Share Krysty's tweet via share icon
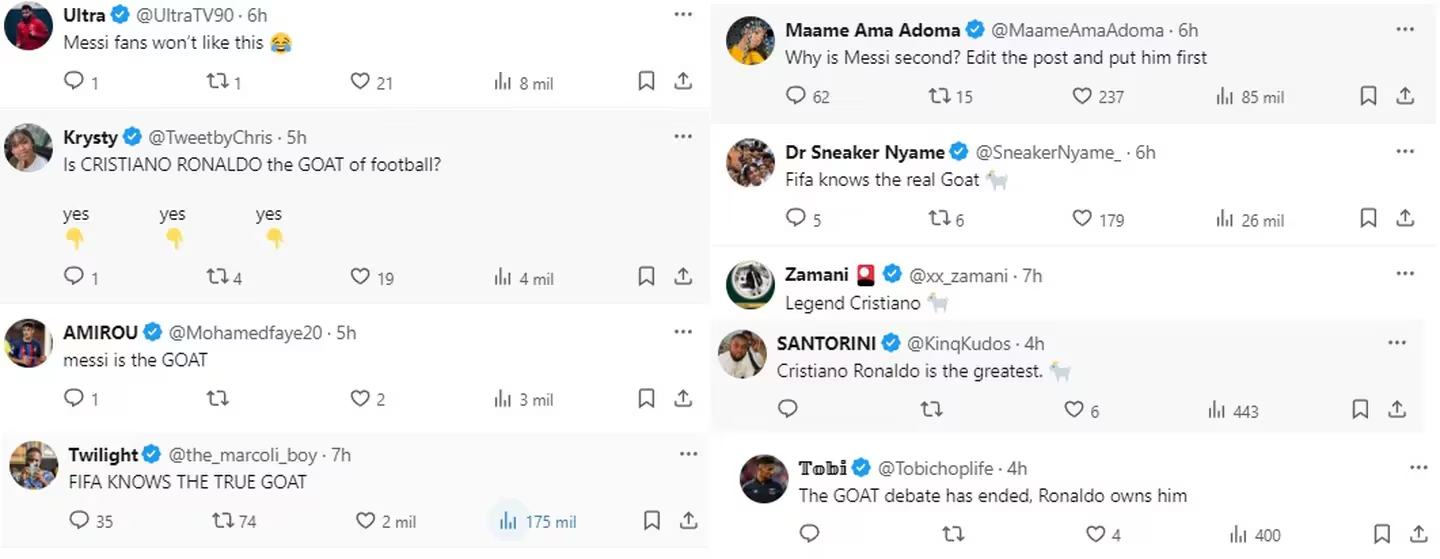Image resolution: width=1440 pixels, height=559 pixels. [683, 277]
